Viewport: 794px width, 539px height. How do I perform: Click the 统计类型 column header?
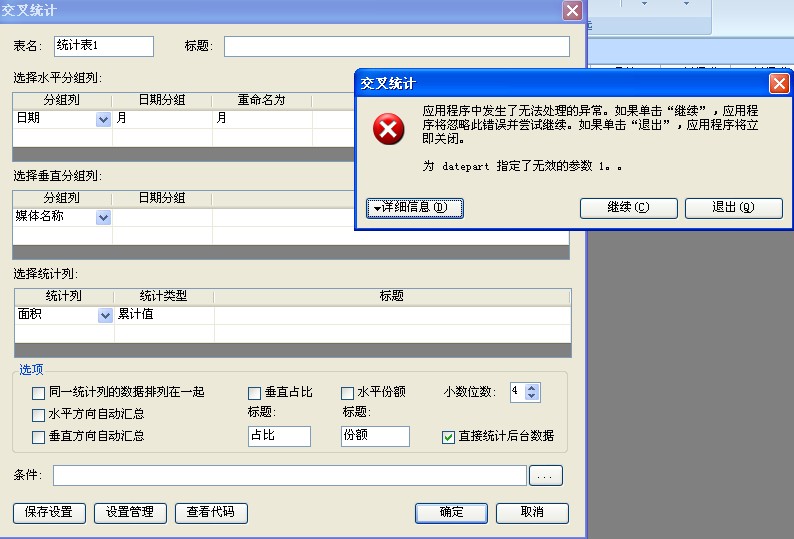tap(164, 296)
